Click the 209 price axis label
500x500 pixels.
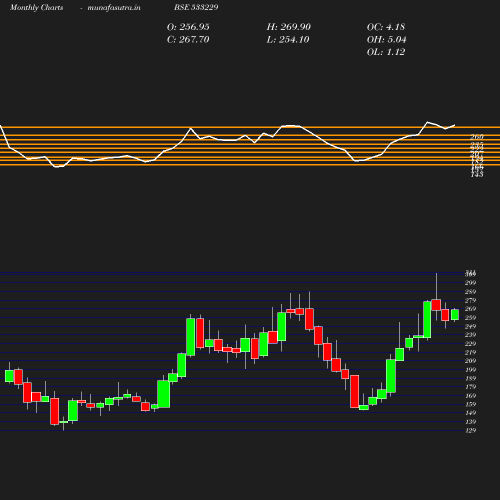coord(470,361)
